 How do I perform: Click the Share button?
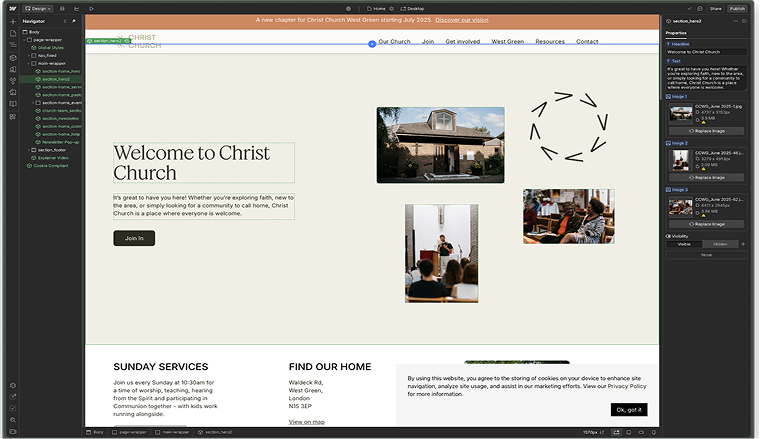point(715,8)
